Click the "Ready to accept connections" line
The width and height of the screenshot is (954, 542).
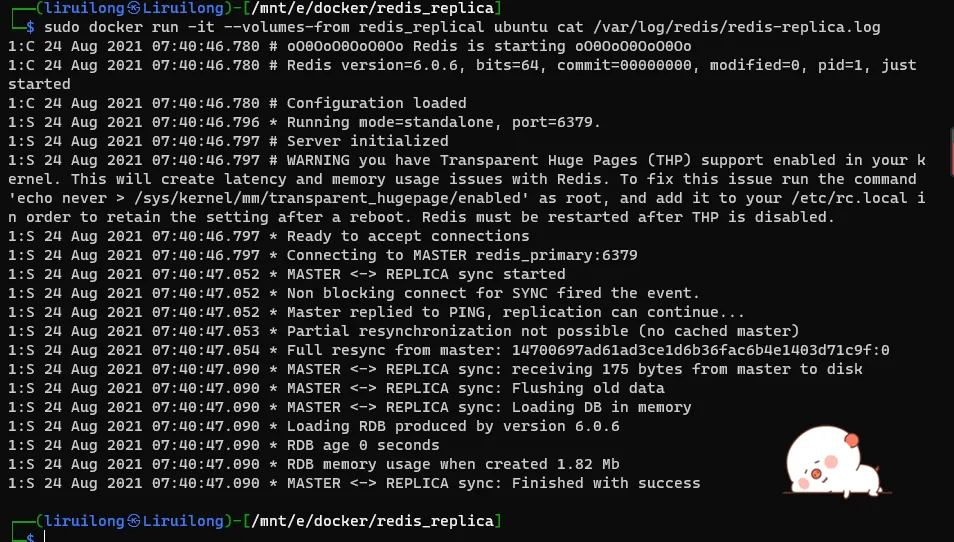(408, 236)
